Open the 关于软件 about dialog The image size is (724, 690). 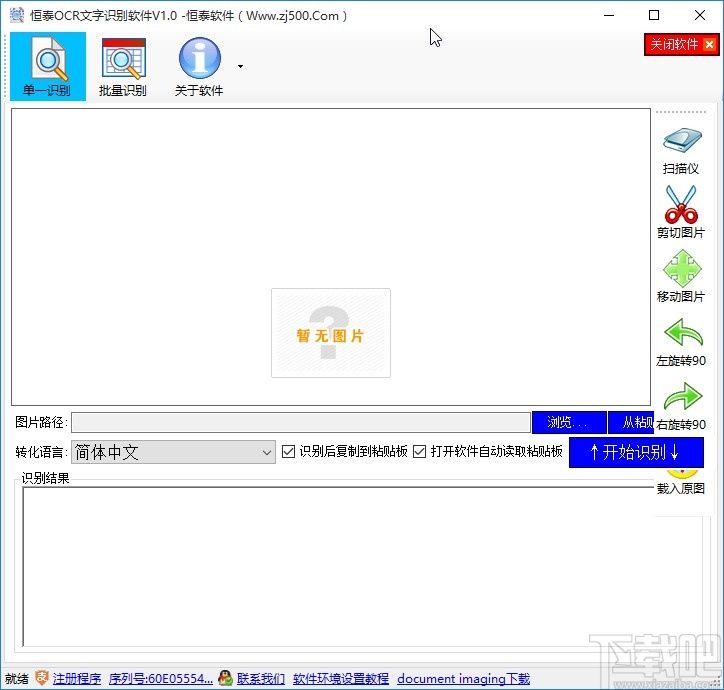tap(199, 67)
